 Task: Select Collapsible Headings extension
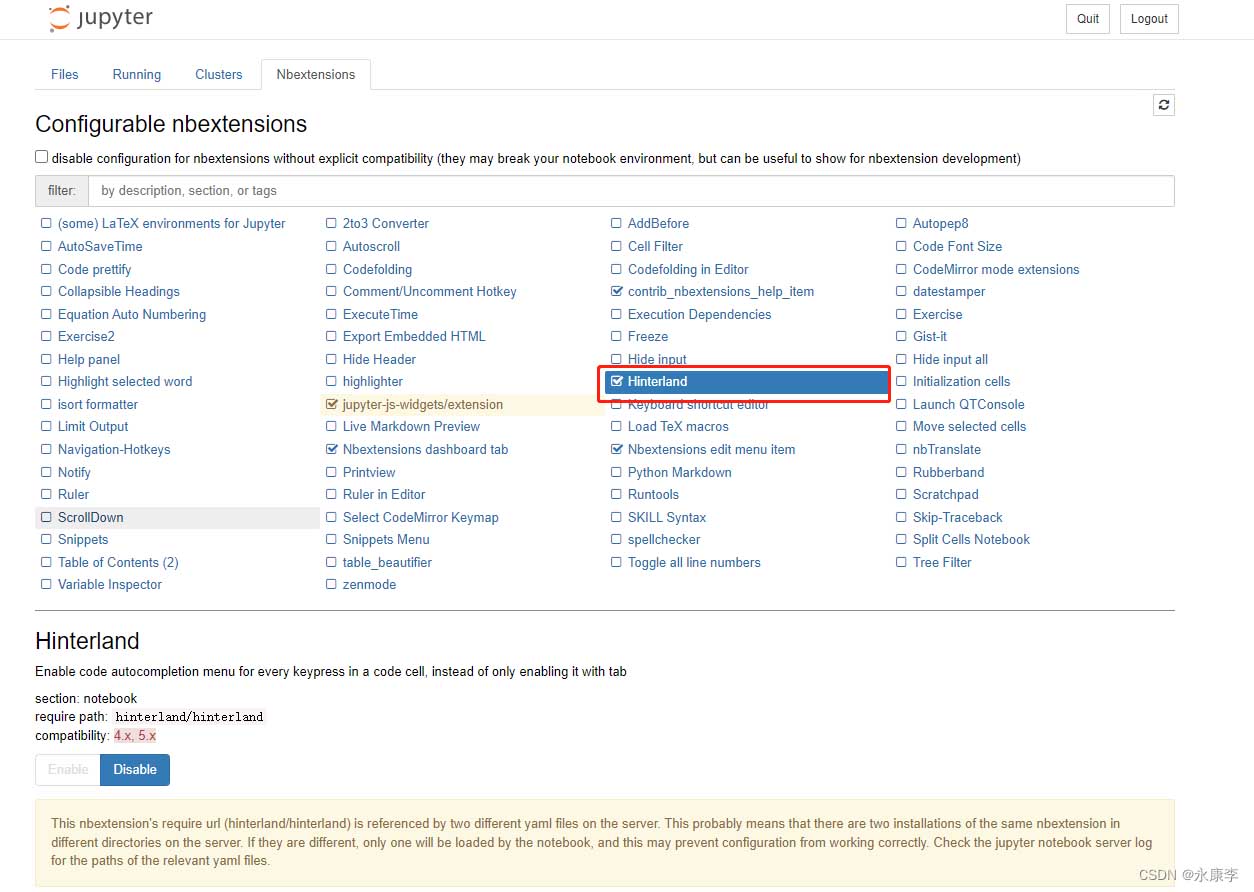(x=118, y=292)
